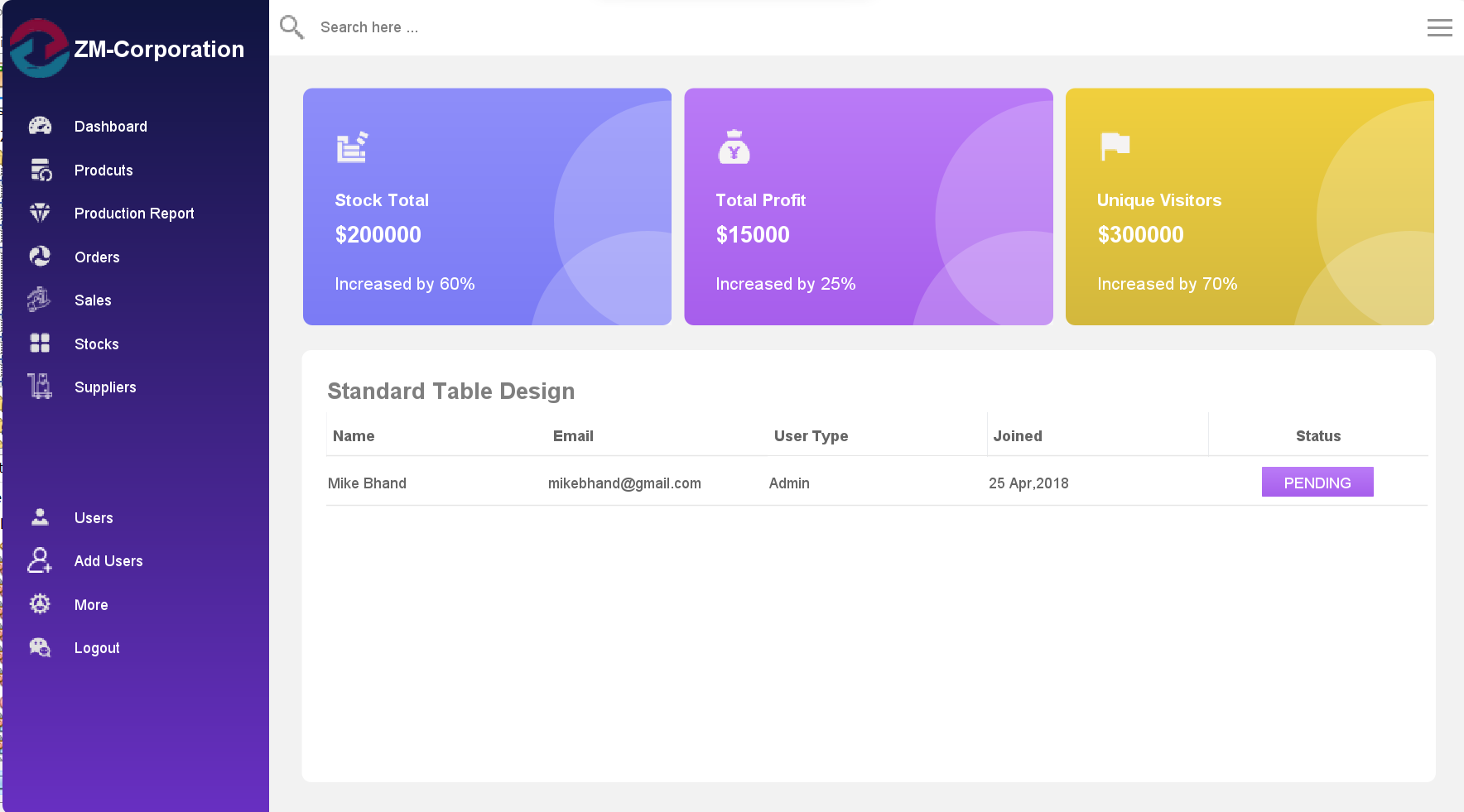Click the ZM-Corporation logo

[39, 49]
